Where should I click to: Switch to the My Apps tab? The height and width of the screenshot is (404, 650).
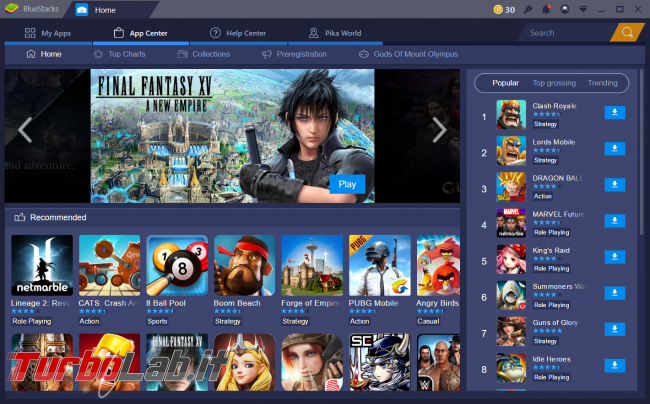tap(48, 33)
